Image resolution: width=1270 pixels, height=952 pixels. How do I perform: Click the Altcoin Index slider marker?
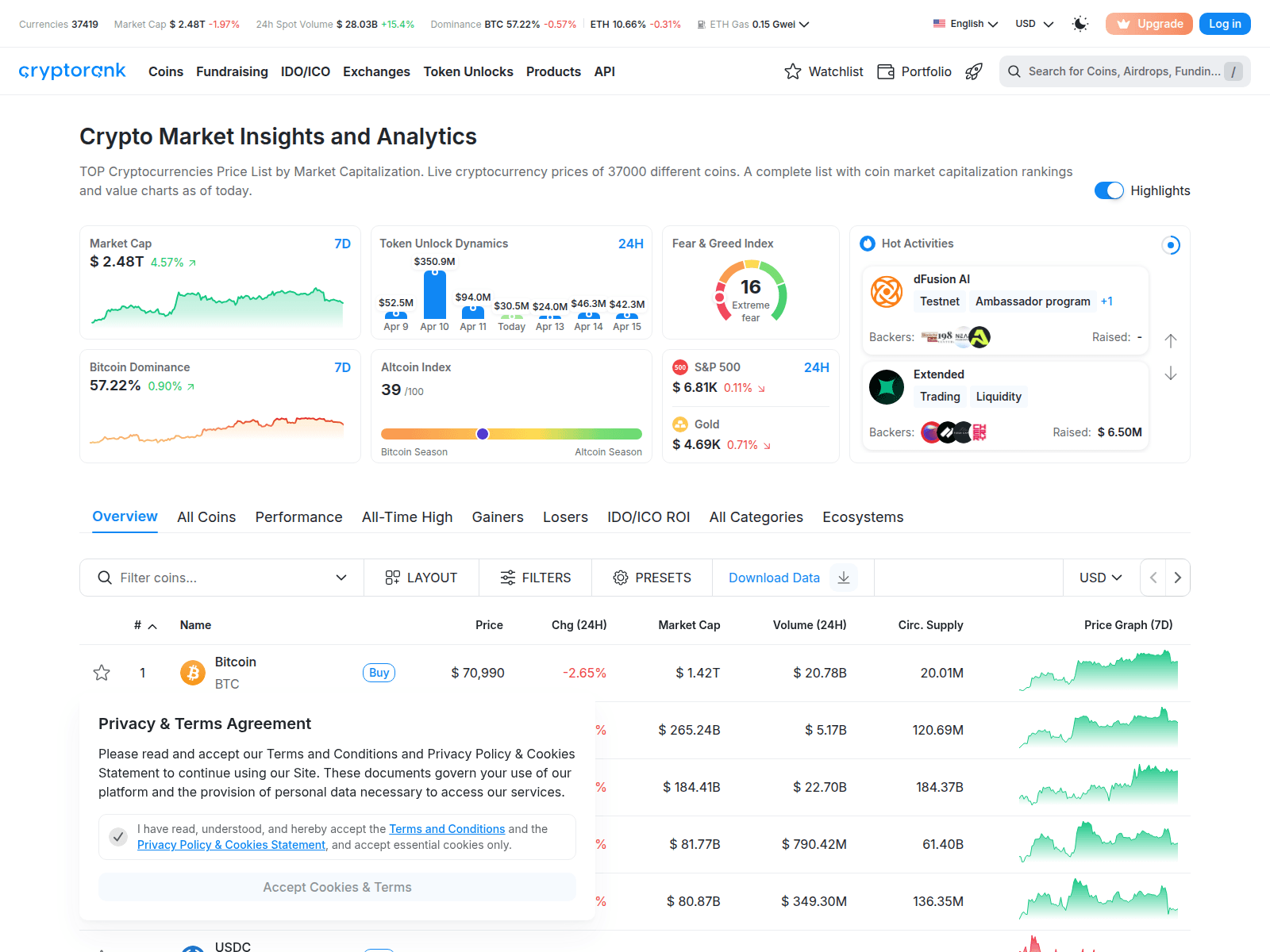[x=483, y=434]
